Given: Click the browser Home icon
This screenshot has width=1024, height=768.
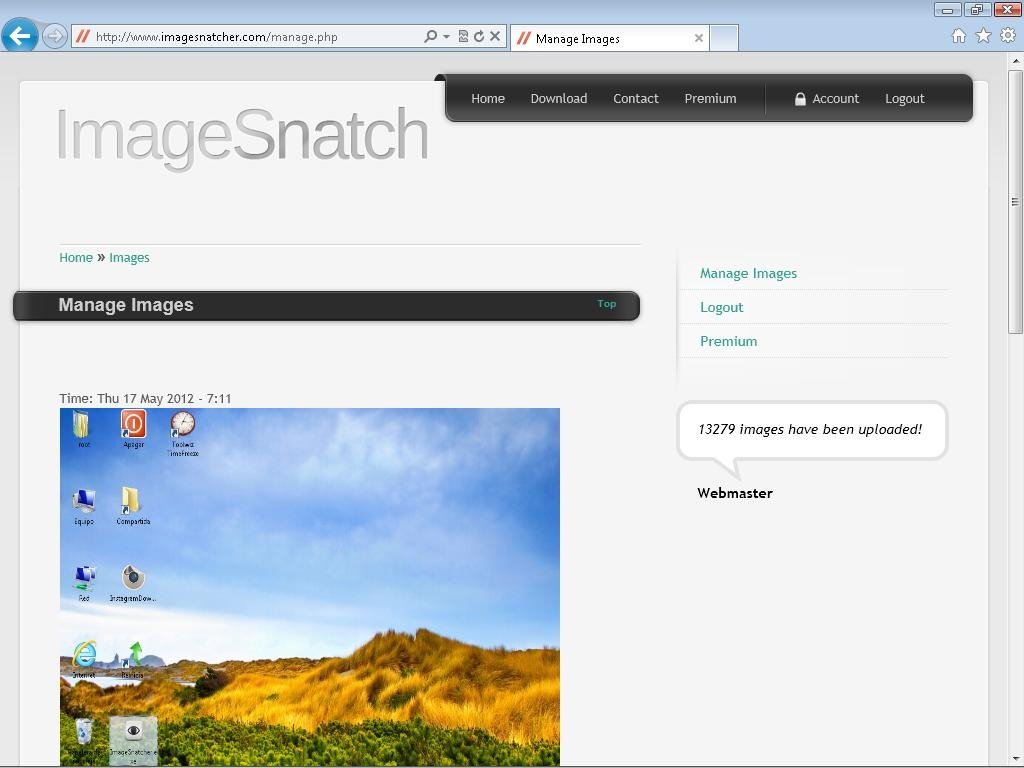Looking at the screenshot, I should click(x=959, y=36).
